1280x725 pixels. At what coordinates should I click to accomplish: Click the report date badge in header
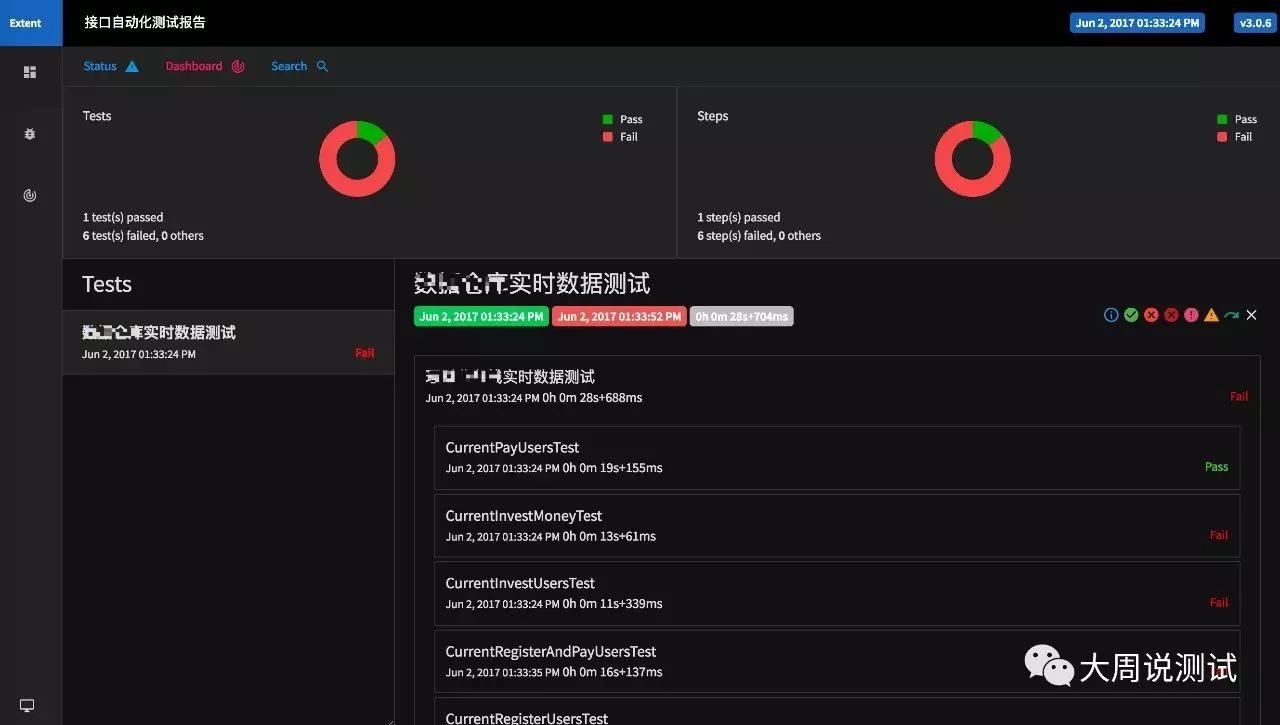(x=1137, y=23)
